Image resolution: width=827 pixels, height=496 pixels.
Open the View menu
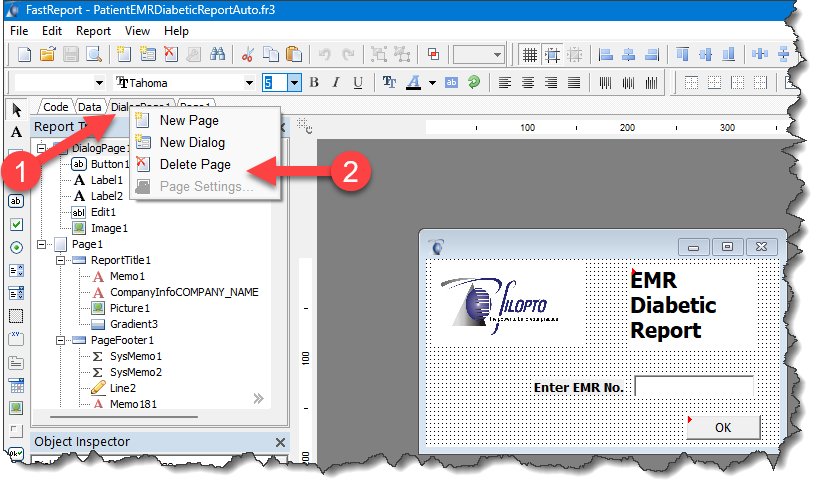pos(137,31)
